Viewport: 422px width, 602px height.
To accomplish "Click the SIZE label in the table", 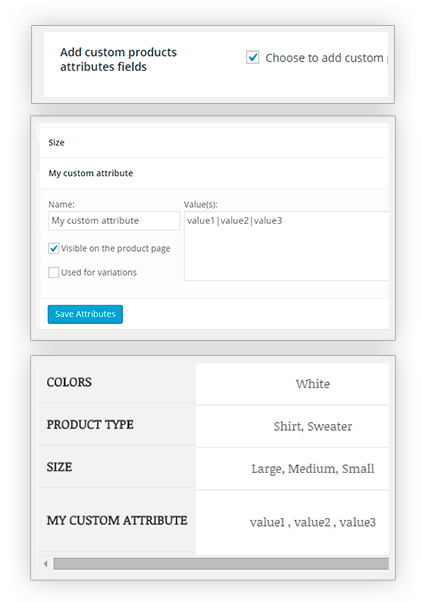I will coord(59,467).
